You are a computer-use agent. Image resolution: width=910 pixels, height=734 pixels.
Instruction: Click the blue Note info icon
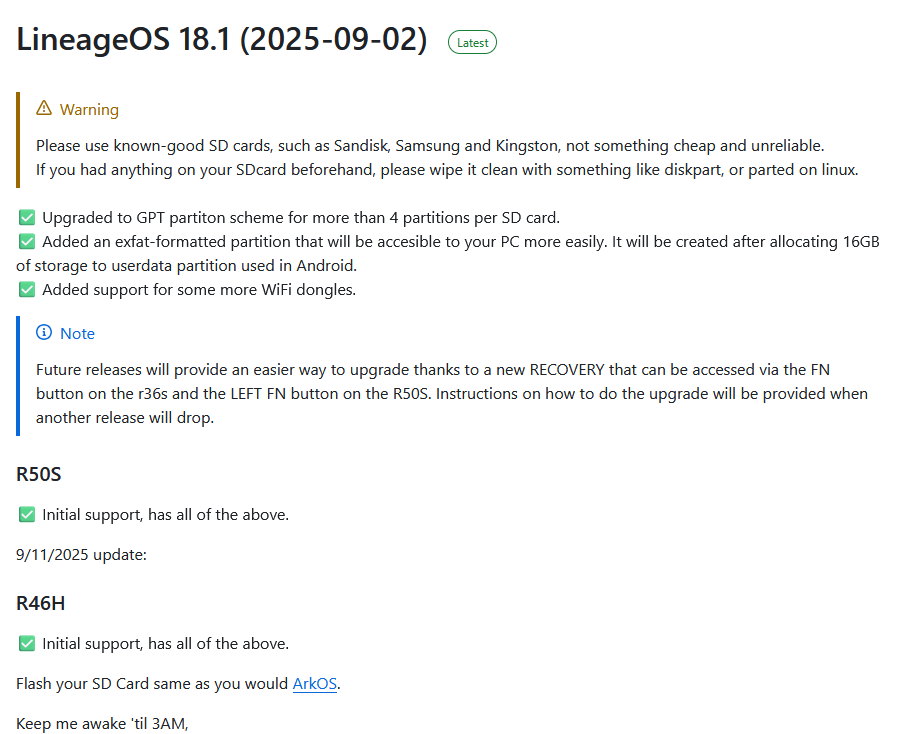click(x=44, y=332)
